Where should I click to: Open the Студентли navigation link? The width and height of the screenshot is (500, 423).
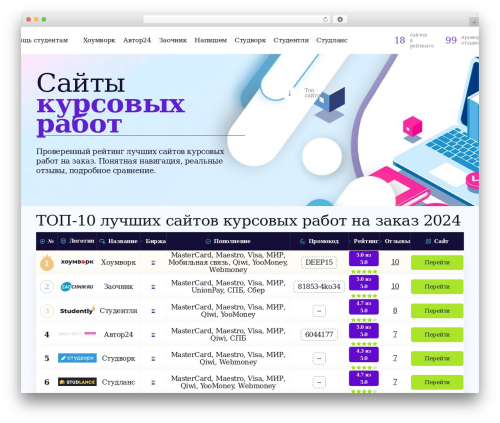(291, 40)
